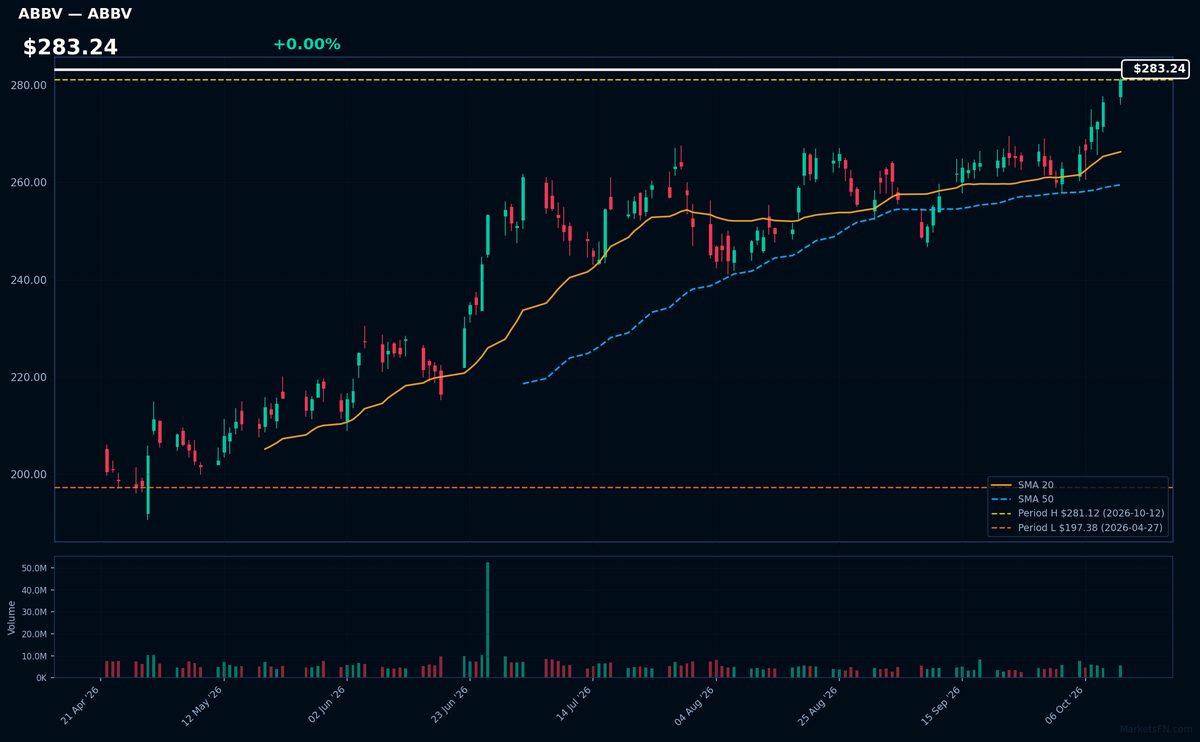The width and height of the screenshot is (1200, 742).
Task: Click the 50.0M volume axis label
Action: [35, 568]
